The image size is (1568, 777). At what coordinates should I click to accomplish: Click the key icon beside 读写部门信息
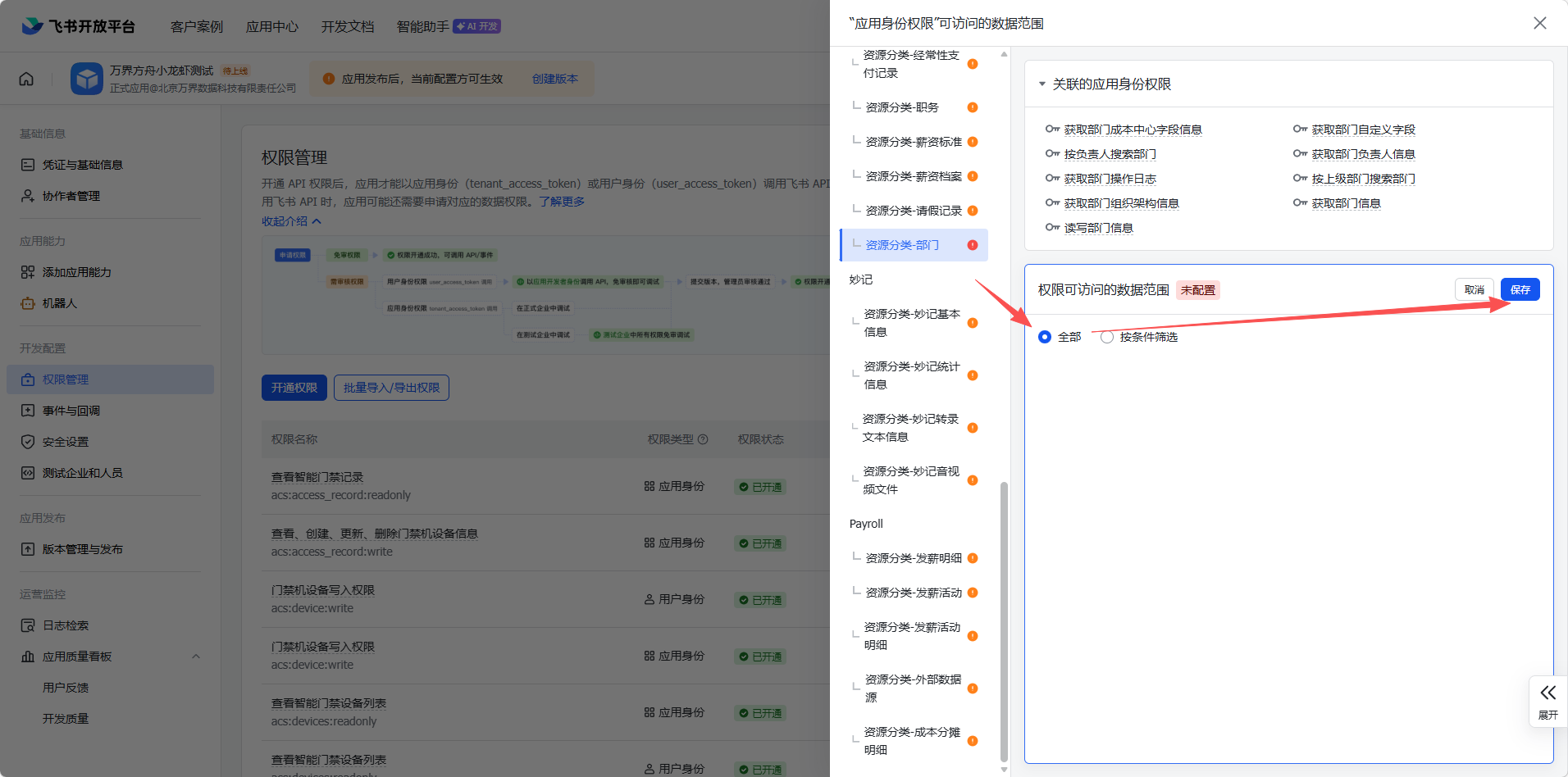1052,228
